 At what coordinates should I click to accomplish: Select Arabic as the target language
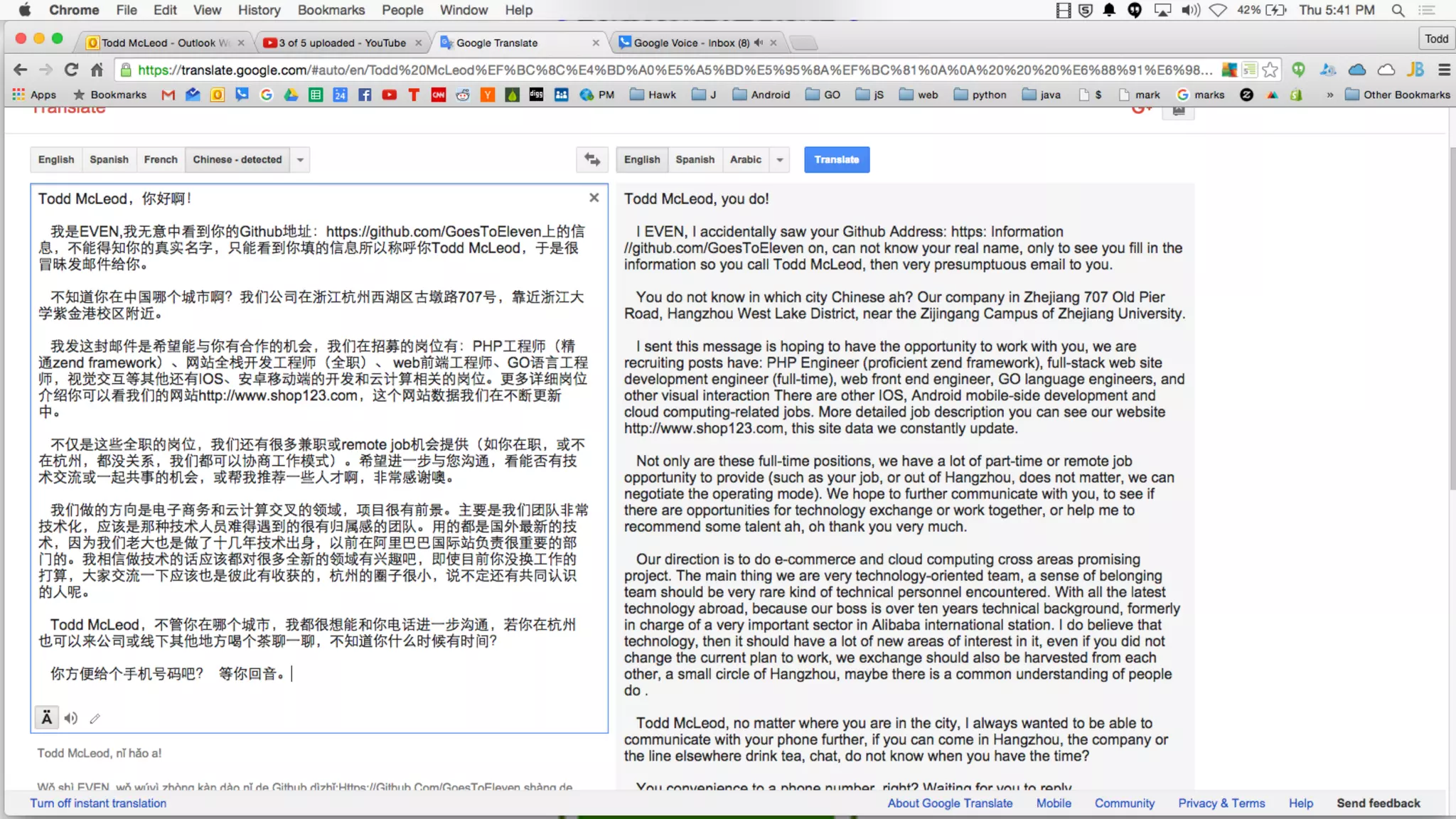pos(745,159)
